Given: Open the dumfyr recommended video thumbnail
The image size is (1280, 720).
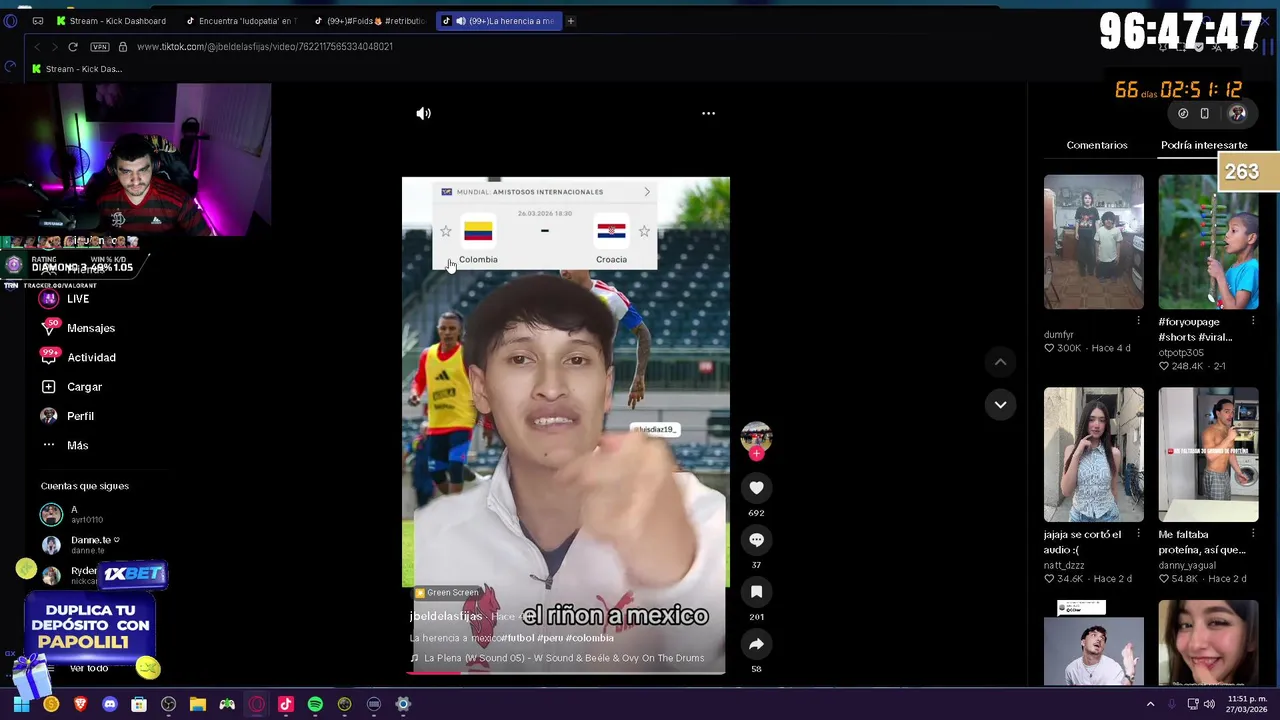Looking at the screenshot, I should [1094, 242].
